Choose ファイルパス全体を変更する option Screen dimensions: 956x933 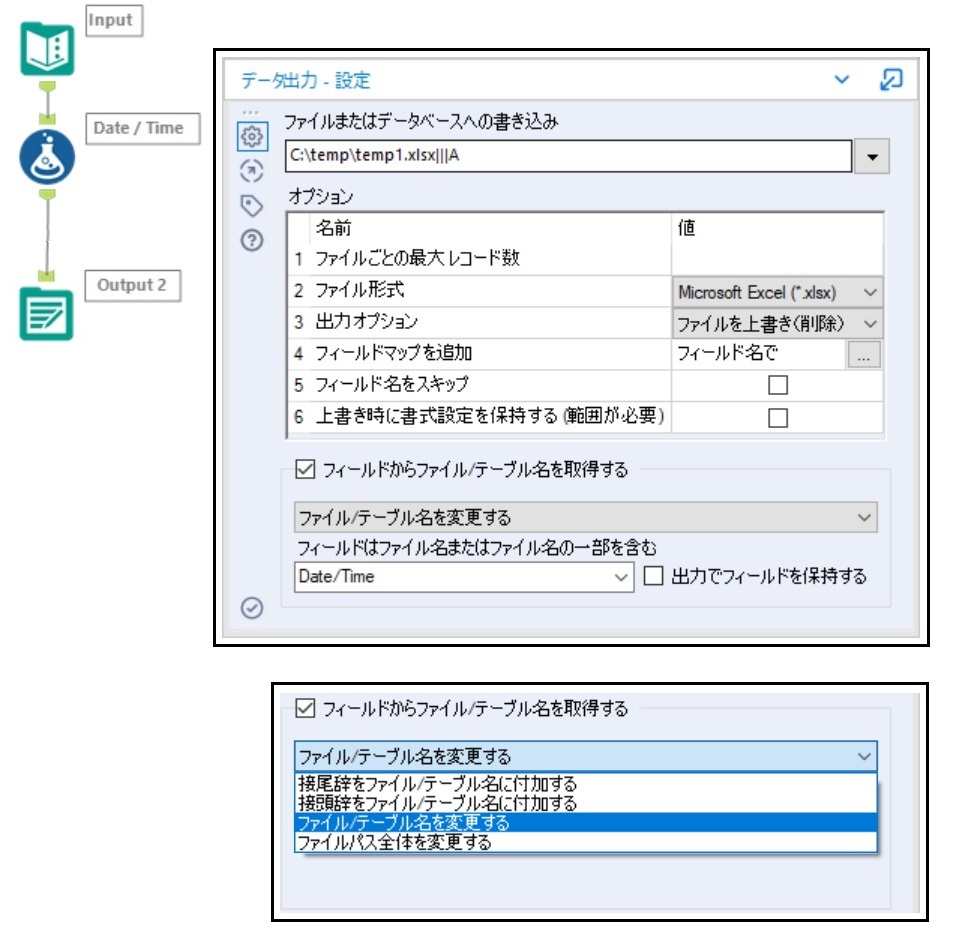(586, 842)
